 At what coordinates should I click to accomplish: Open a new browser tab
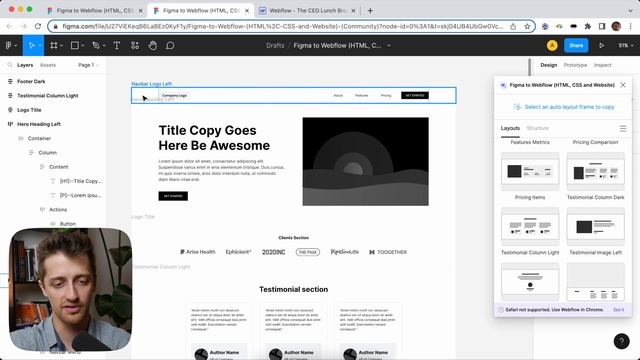tap(370, 11)
